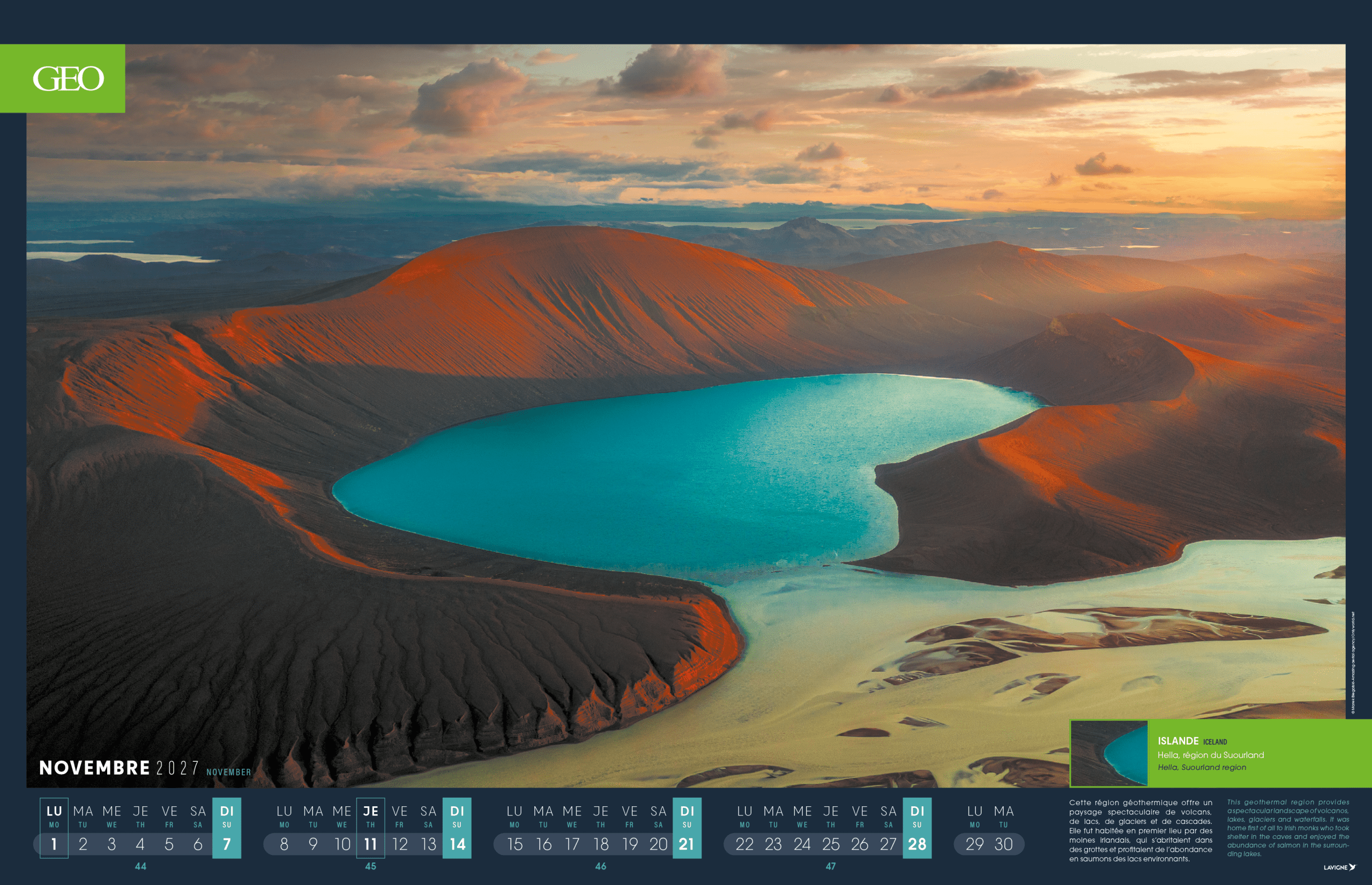Click the NOVEMBRE 2027 month title
Screen dimensions: 1372x885
click(119, 768)
